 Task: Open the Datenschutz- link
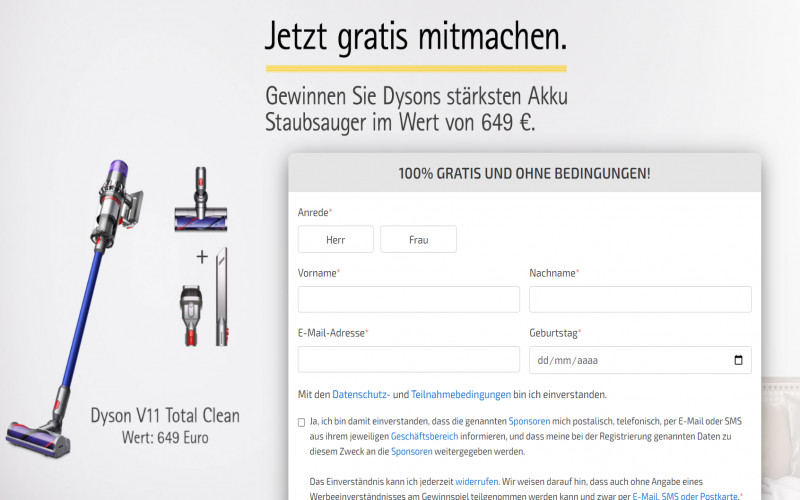tap(361, 394)
